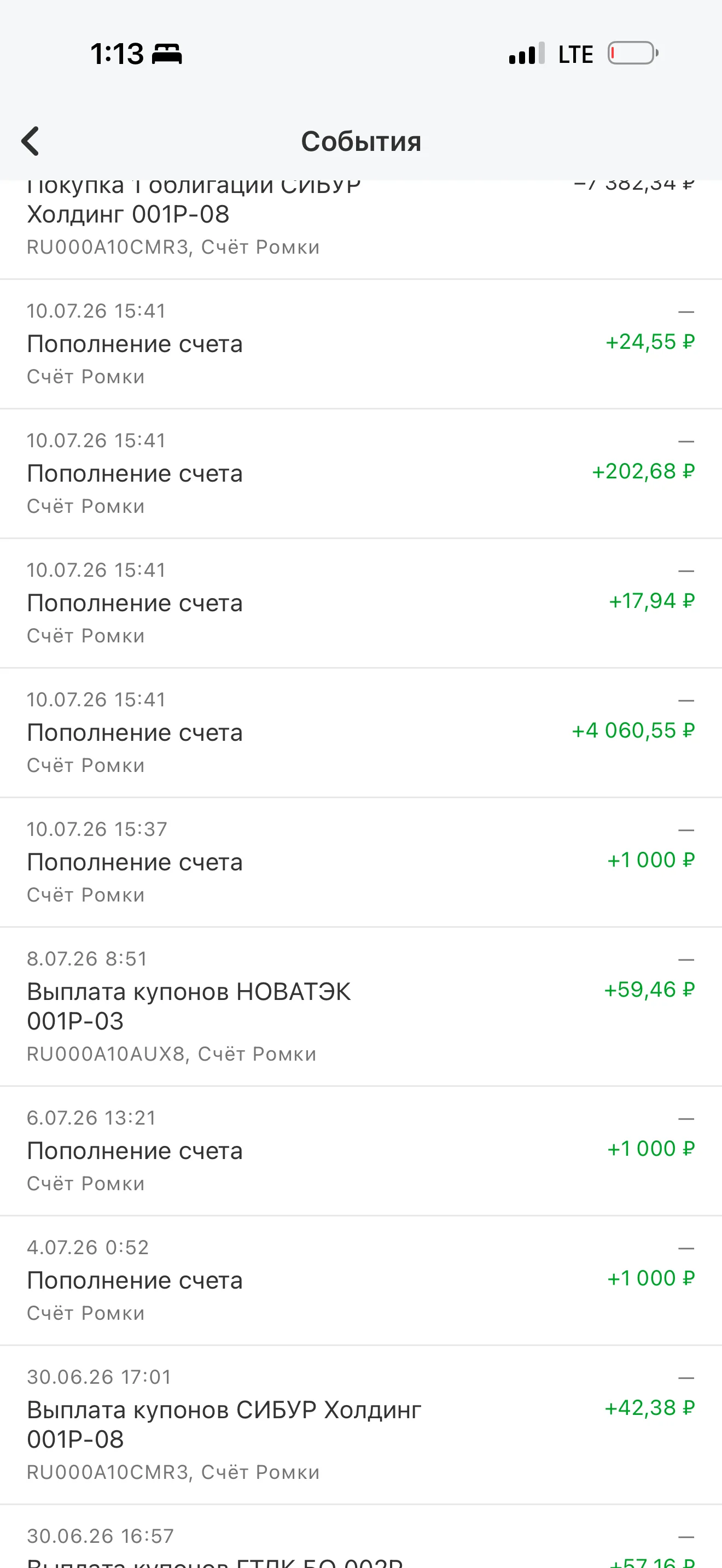Open the 4.07.26 0:52 top-up entry

point(361,1280)
